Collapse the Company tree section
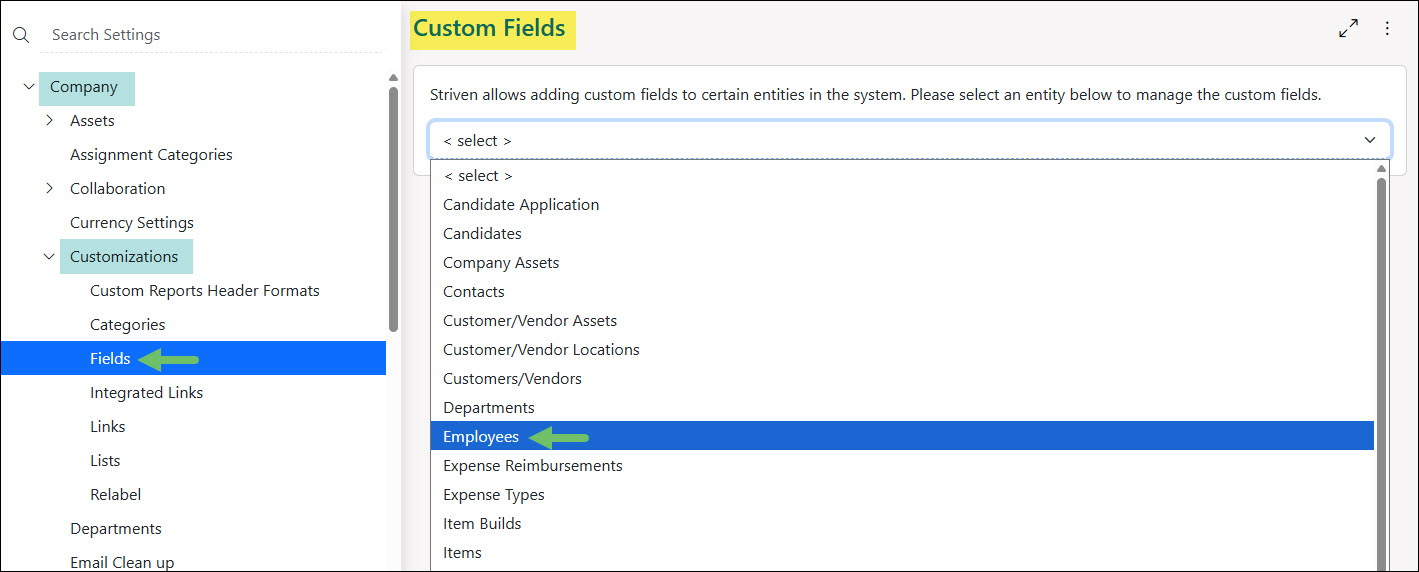The image size is (1419, 572). [29, 87]
